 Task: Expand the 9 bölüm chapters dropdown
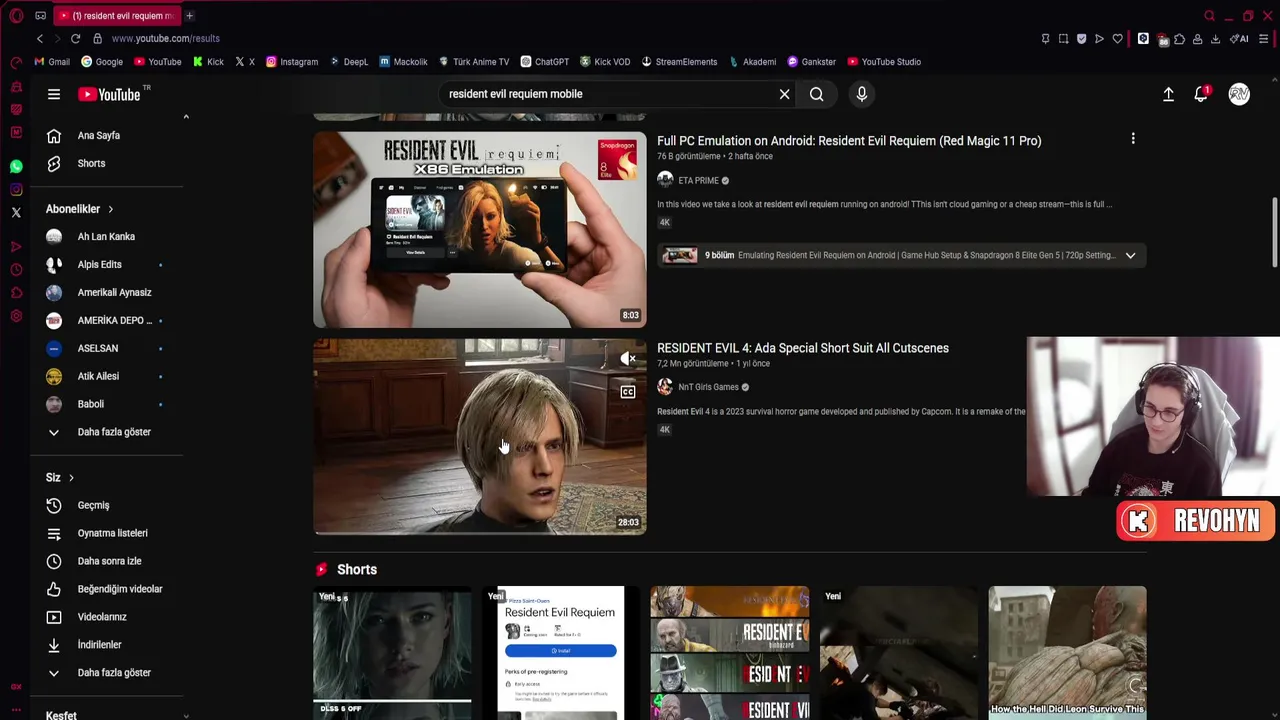tap(1130, 255)
